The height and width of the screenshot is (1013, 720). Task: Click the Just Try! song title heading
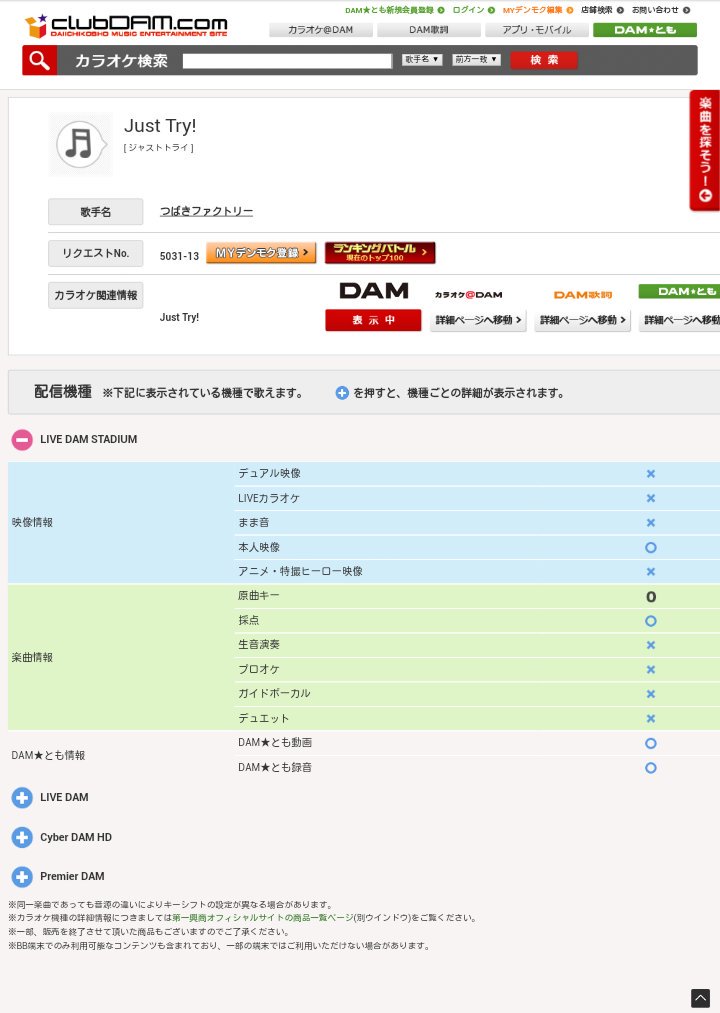(x=160, y=125)
